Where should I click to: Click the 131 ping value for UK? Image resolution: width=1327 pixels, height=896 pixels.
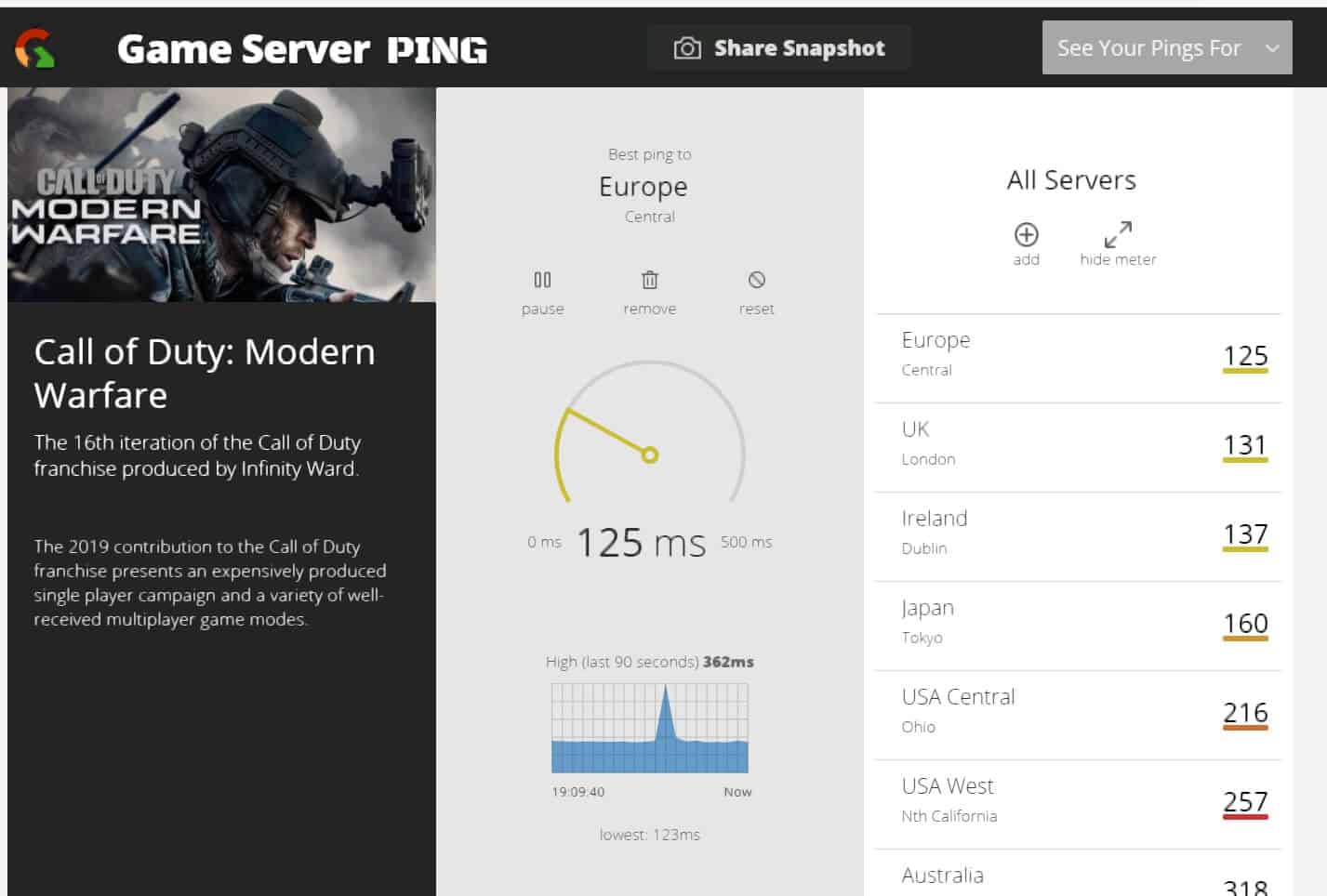(x=1245, y=445)
